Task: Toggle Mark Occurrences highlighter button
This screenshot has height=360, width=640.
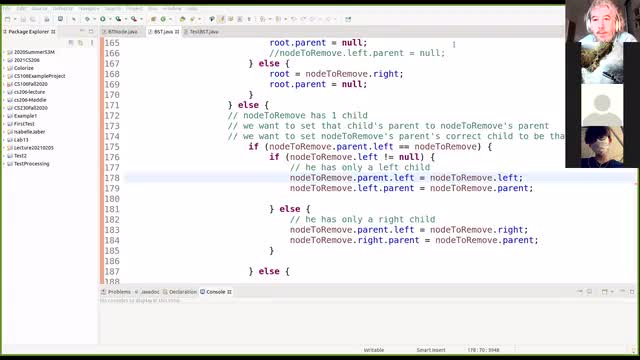Action: click(x=222, y=19)
